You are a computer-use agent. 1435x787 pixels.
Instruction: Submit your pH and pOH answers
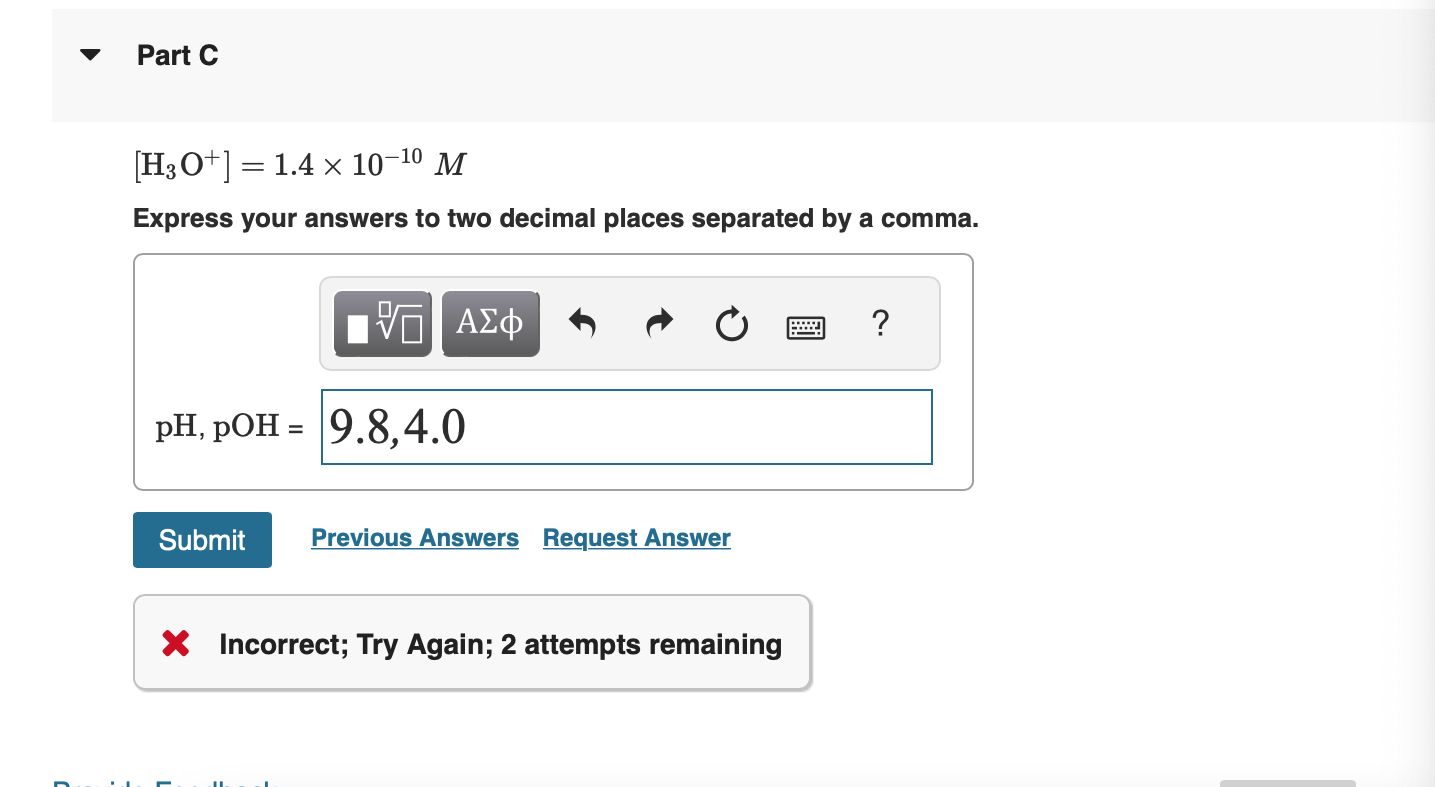202,539
